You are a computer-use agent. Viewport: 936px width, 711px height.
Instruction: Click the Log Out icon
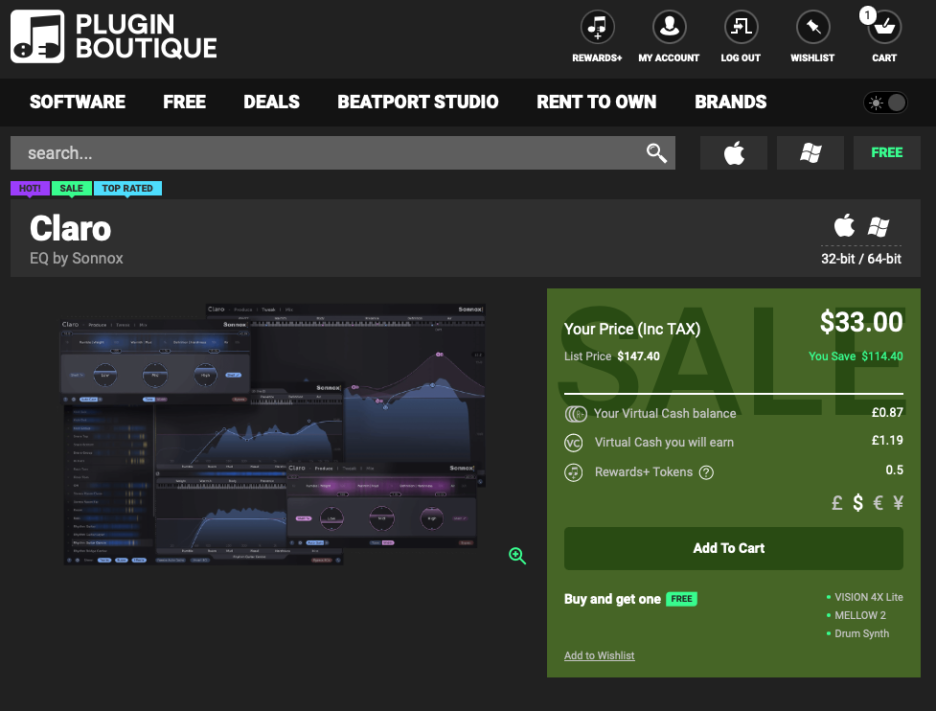pyautogui.click(x=741, y=27)
